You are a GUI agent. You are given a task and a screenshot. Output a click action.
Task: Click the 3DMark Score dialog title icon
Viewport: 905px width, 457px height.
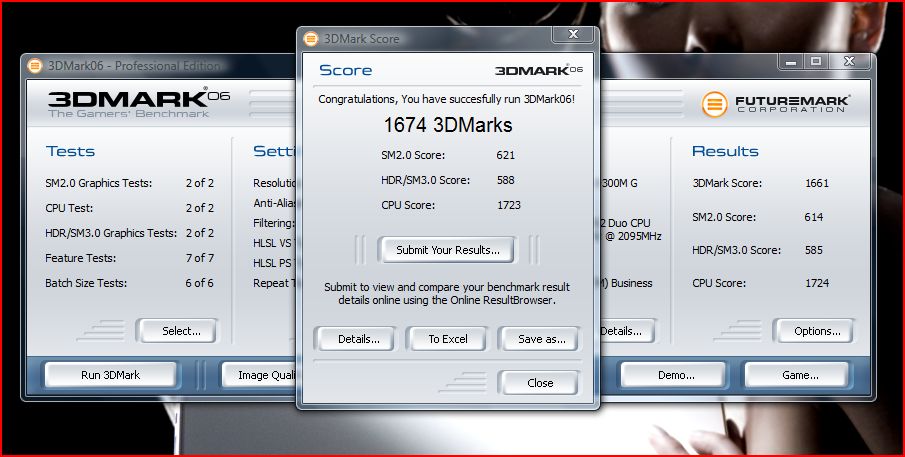pyautogui.click(x=311, y=39)
